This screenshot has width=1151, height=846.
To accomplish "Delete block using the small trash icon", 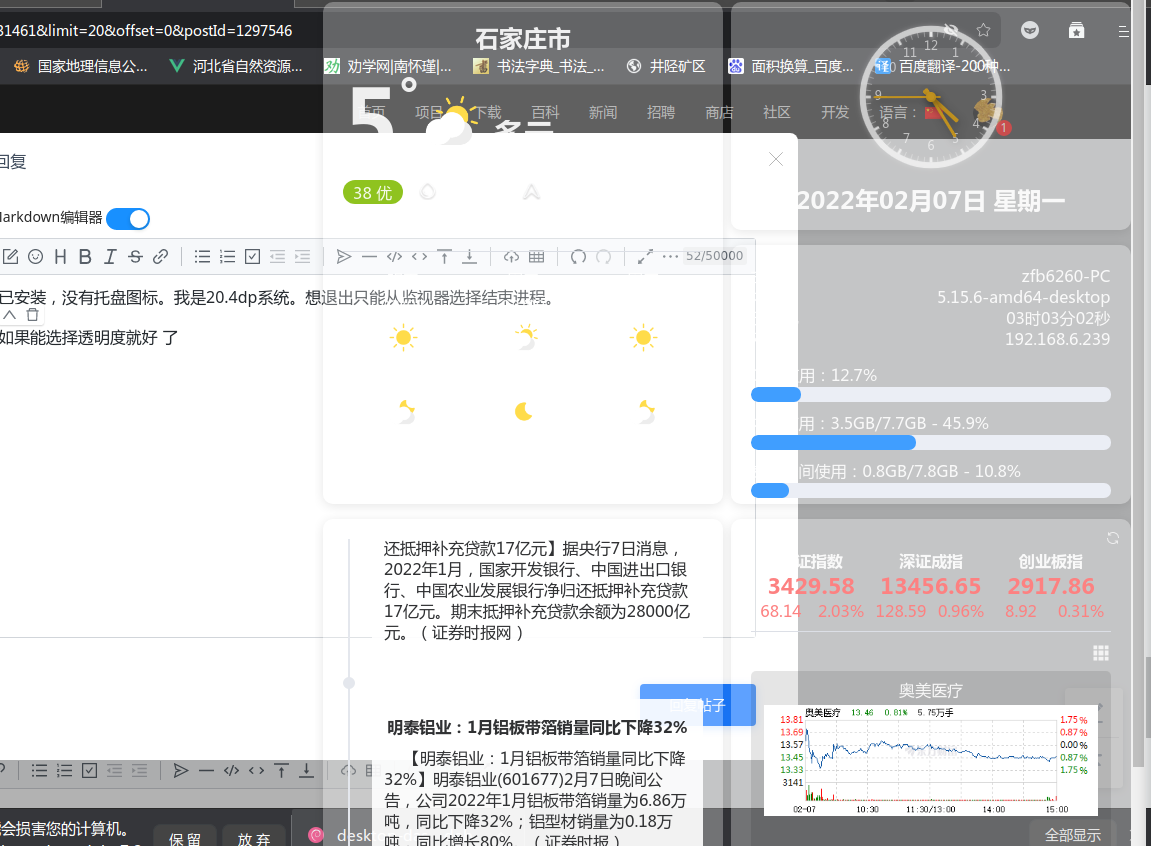I will (32, 315).
